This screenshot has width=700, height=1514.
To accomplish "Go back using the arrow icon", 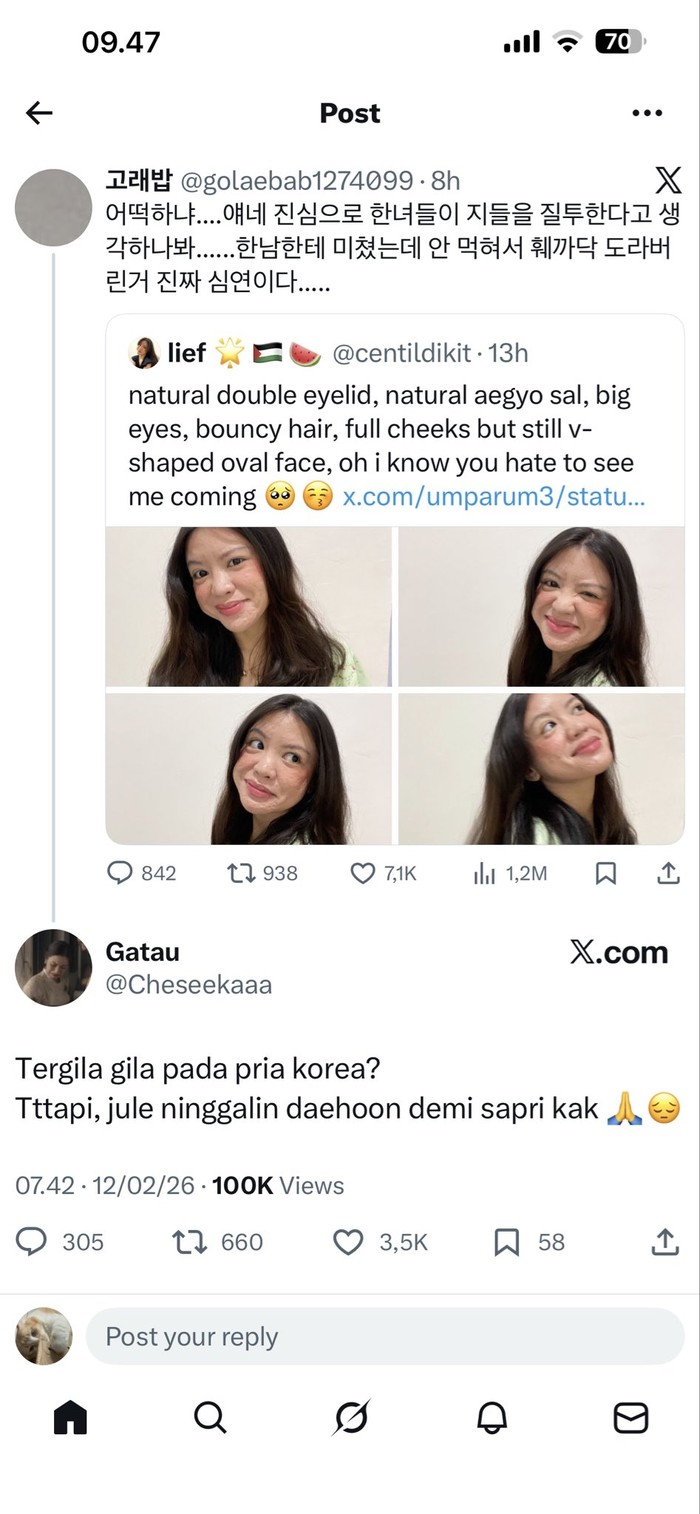I will click(39, 113).
